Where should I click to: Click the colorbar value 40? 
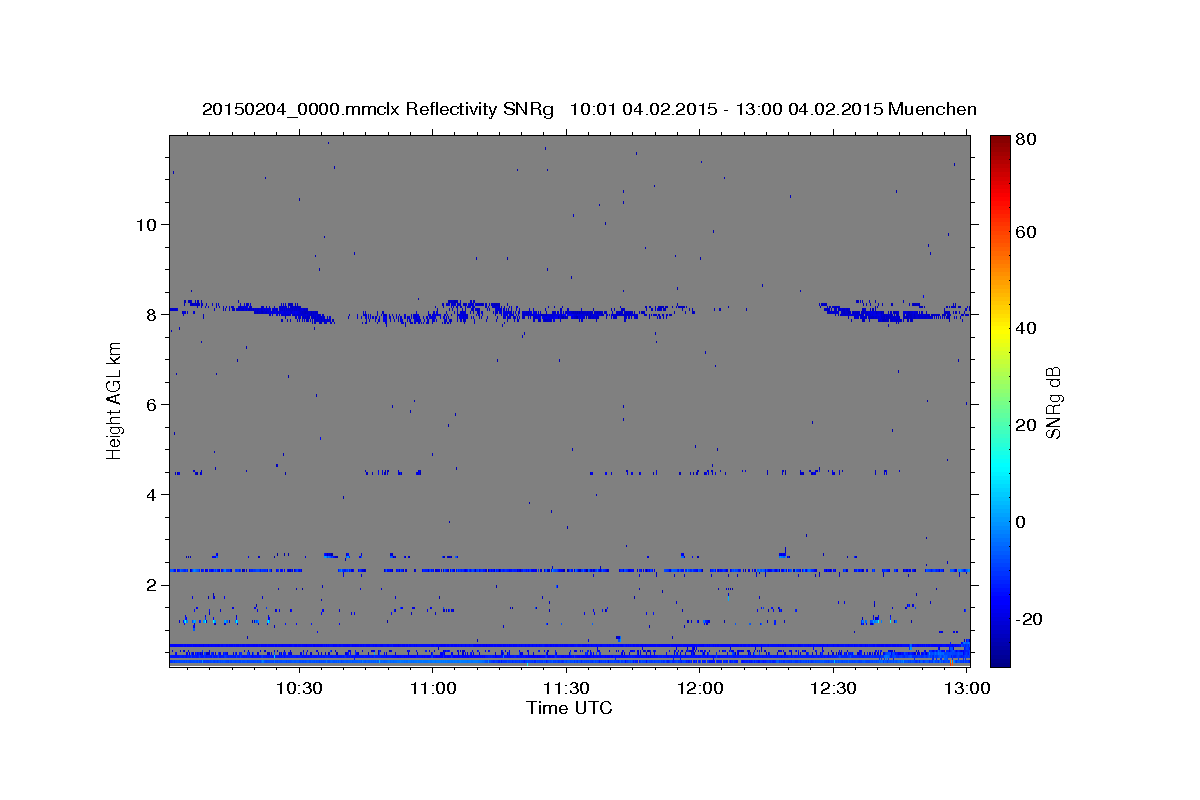[1028, 328]
